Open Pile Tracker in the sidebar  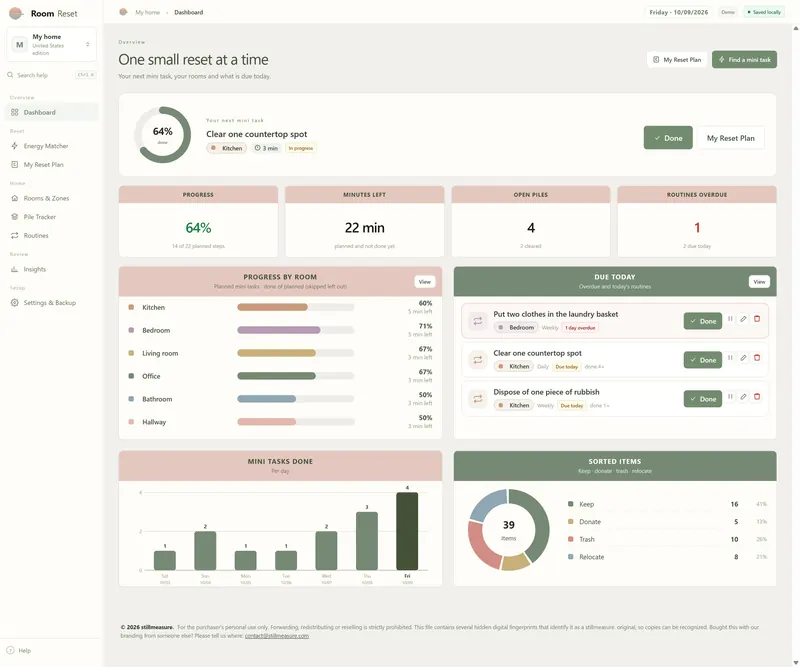pyautogui.click(x=52, y=217)
